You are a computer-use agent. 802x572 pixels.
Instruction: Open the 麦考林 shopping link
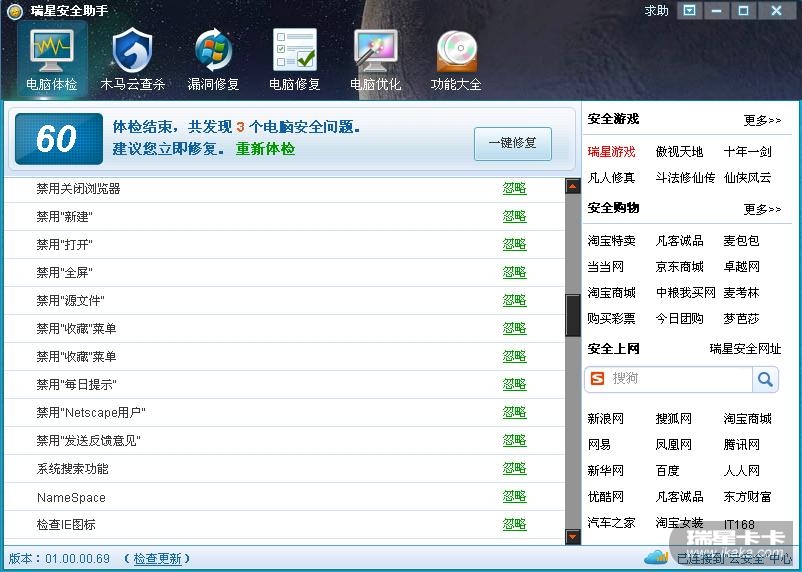(x=741, y=293)
